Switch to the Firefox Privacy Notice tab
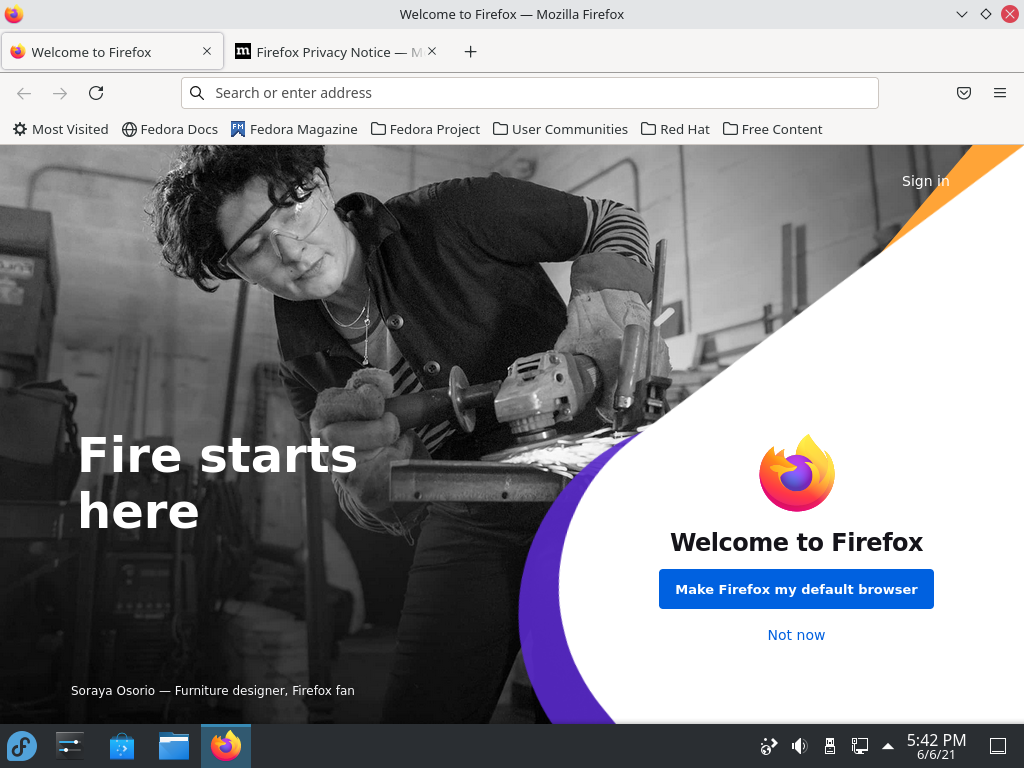This screenshot has height=768, width=1024. click(336, 52)
